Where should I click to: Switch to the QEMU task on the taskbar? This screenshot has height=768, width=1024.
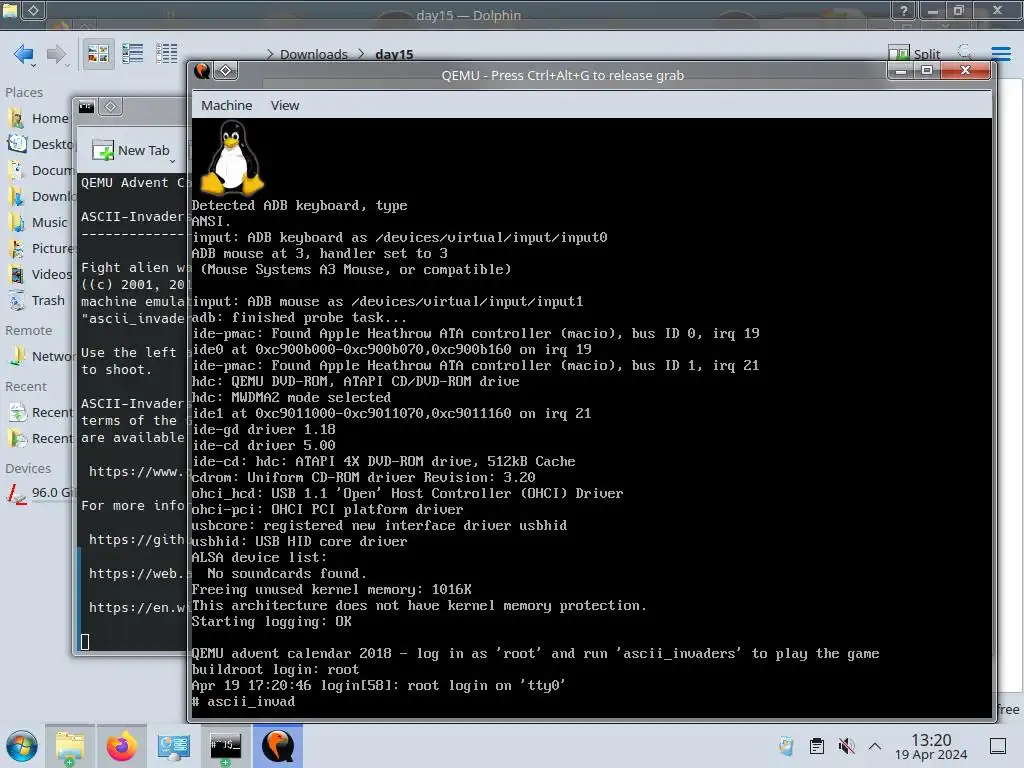coord(278,746)
